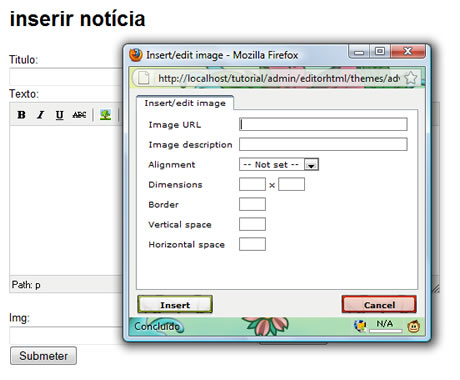Toggle strikethrough (ABC) formatting
The width and height of the screenshot is (460, 380).
point(79,115)
